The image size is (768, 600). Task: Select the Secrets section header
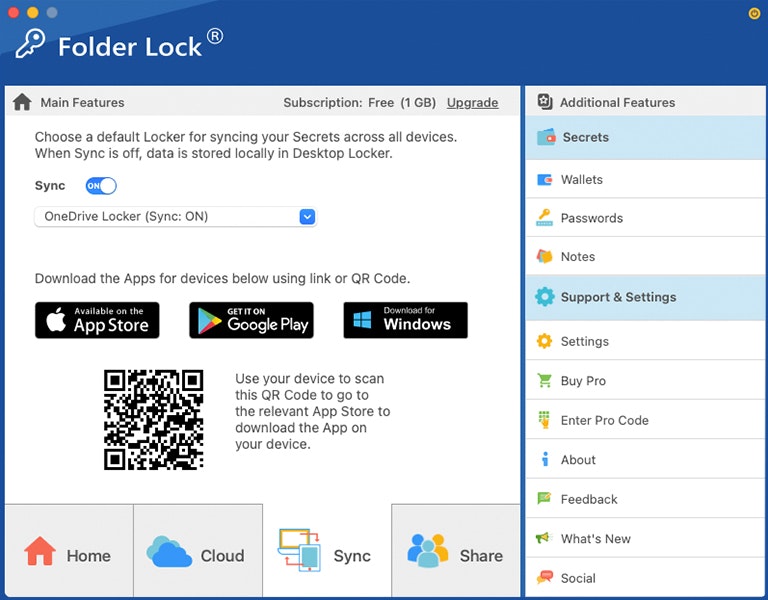646,138
